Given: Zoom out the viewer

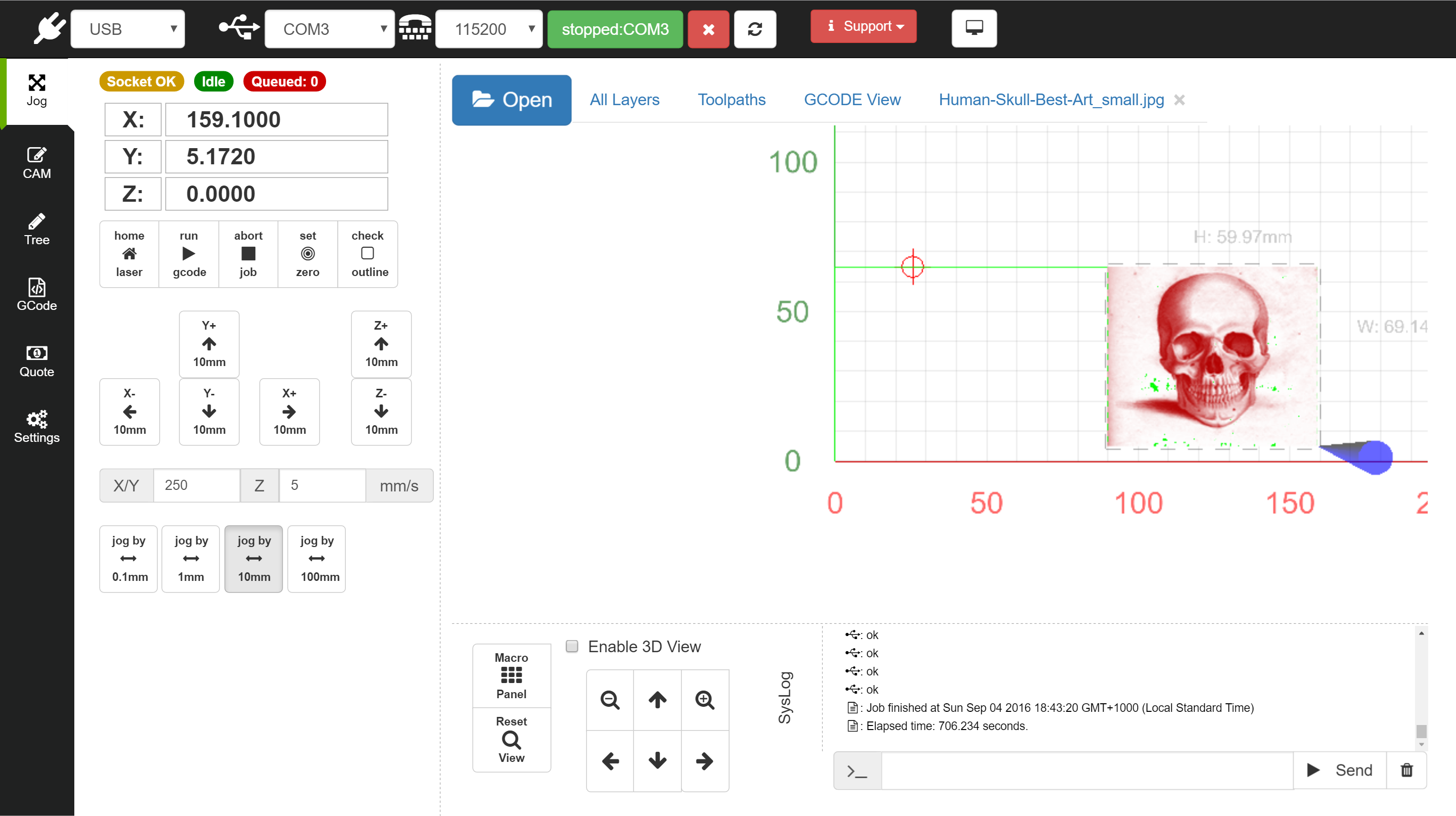Looking at the screenshot, I should 610,700.
